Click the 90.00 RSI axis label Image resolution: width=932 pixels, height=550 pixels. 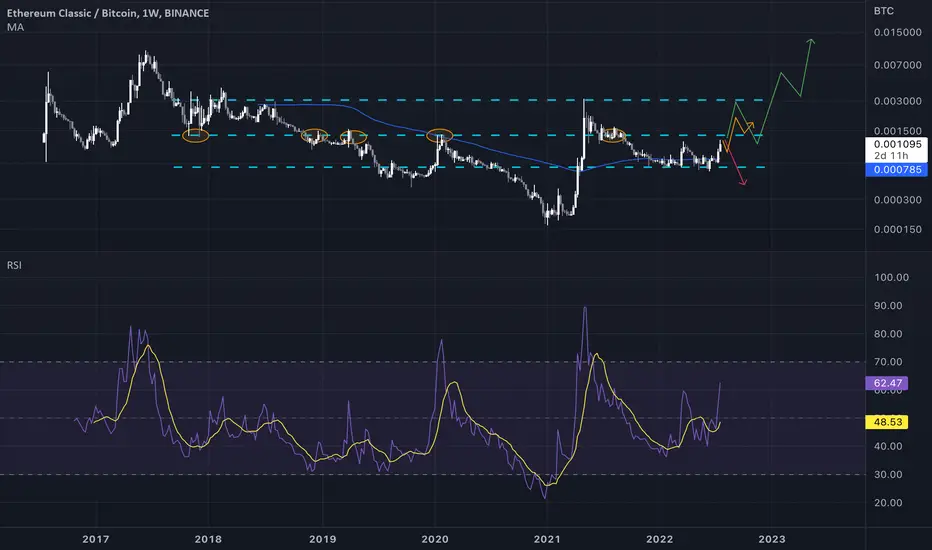888,306
